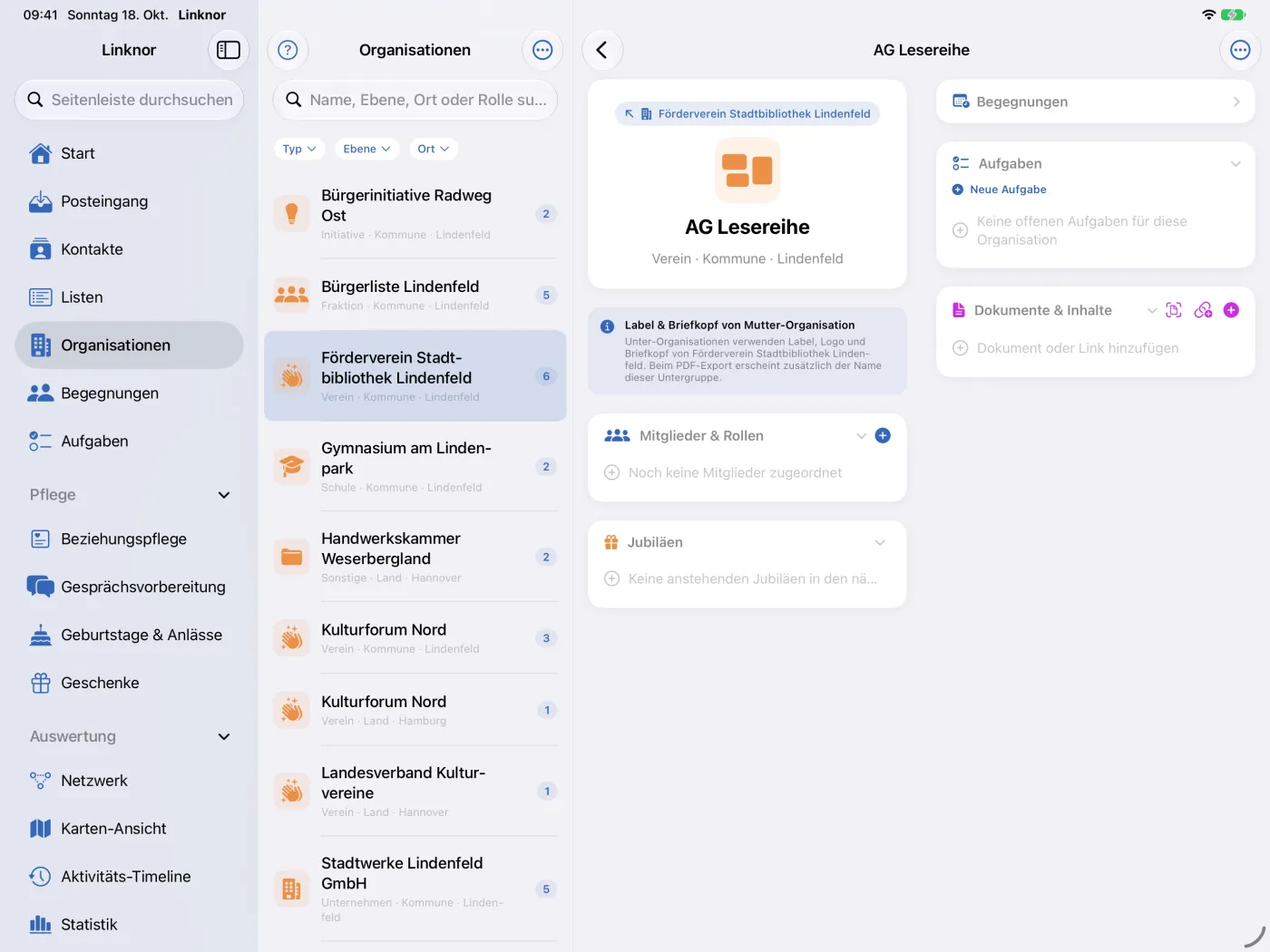The image size is (1270, 952).
Task: Collapse the Auswertung section
Action: click(224, 737)
